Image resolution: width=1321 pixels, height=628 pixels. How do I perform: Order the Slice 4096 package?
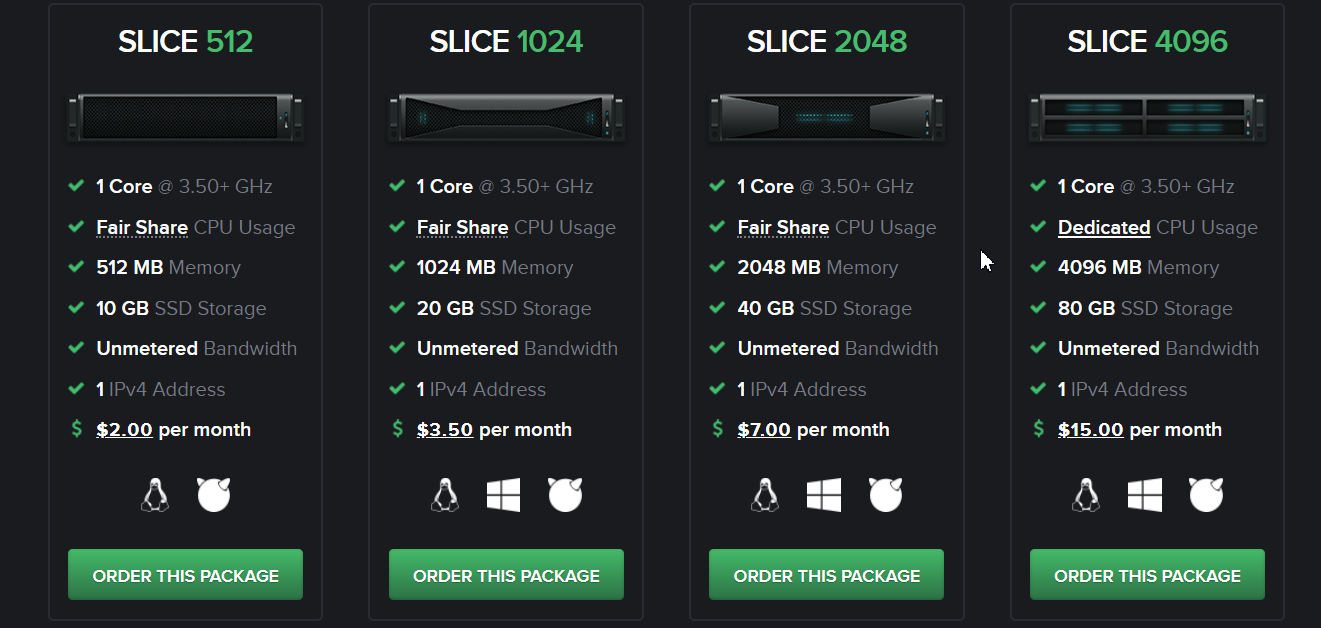[x=1147, y=575]
